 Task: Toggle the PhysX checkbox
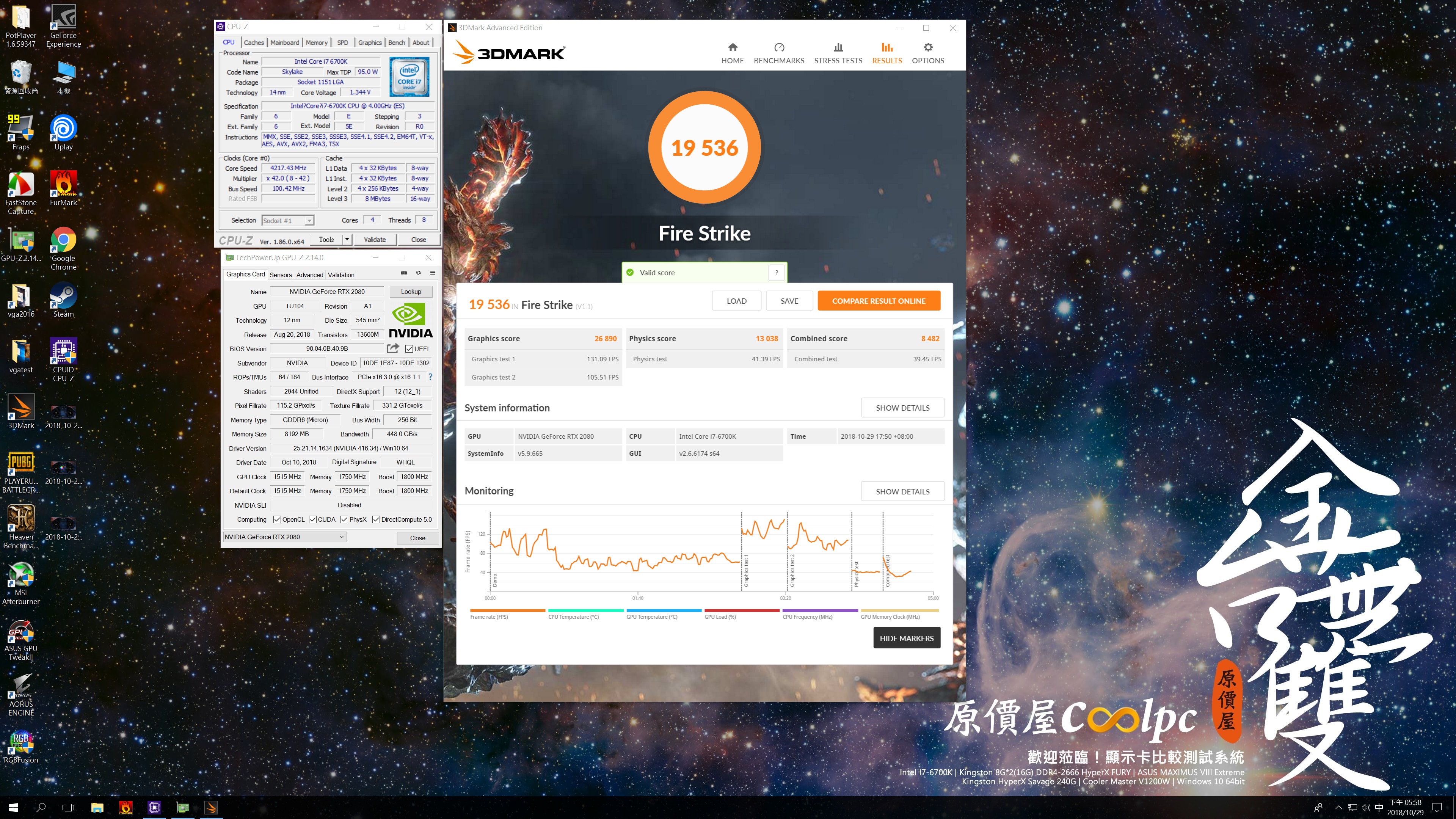tap(344, 519)
